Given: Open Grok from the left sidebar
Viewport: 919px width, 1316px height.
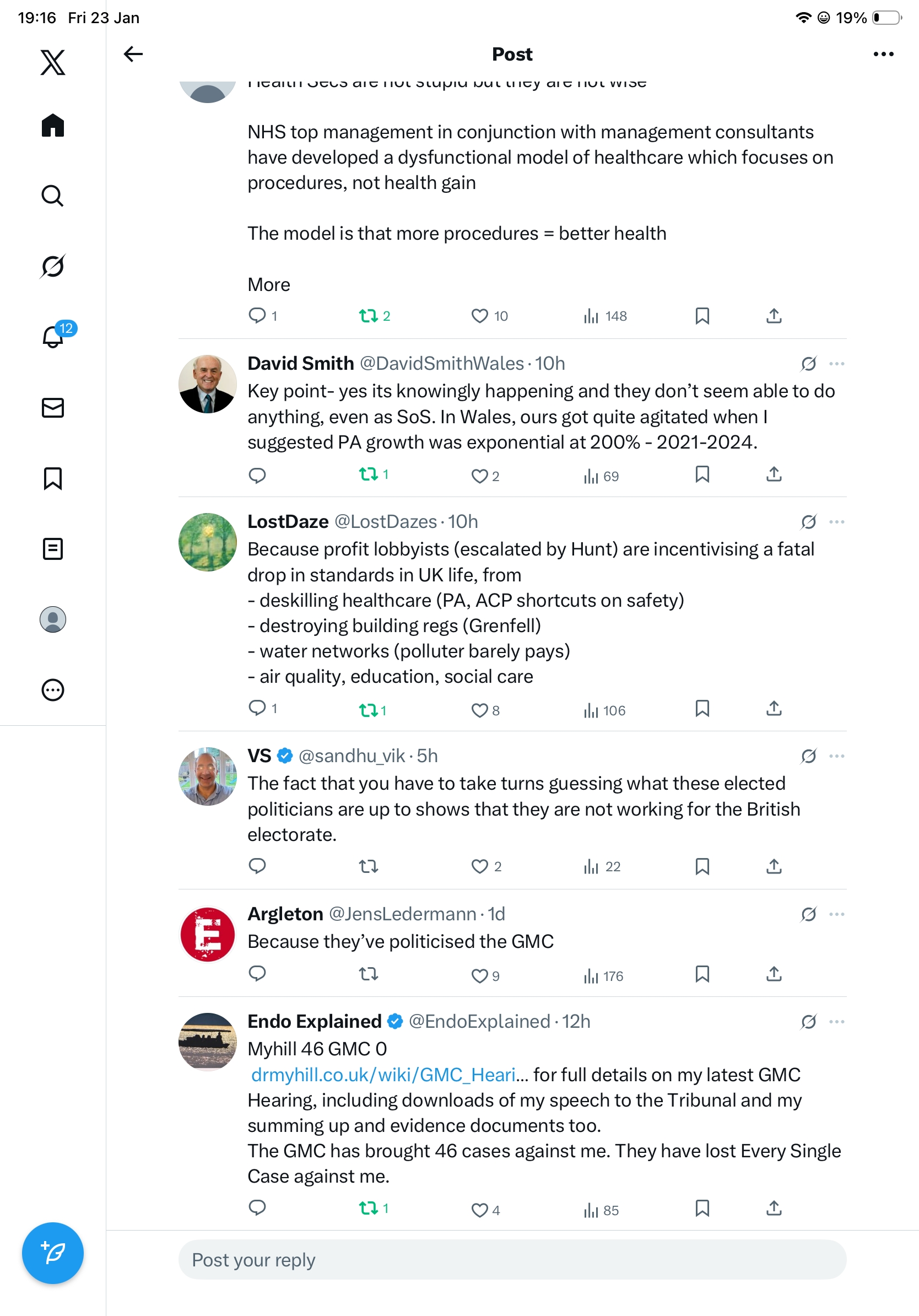Looking at the screenshot, I should (53, 266).
